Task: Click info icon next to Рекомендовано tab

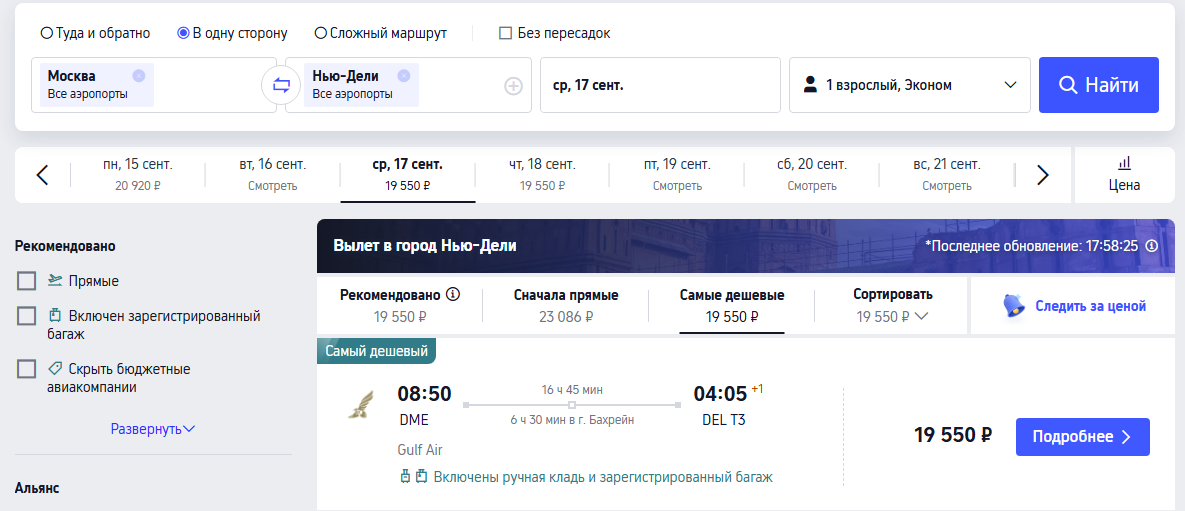Action: coord(453,294)
